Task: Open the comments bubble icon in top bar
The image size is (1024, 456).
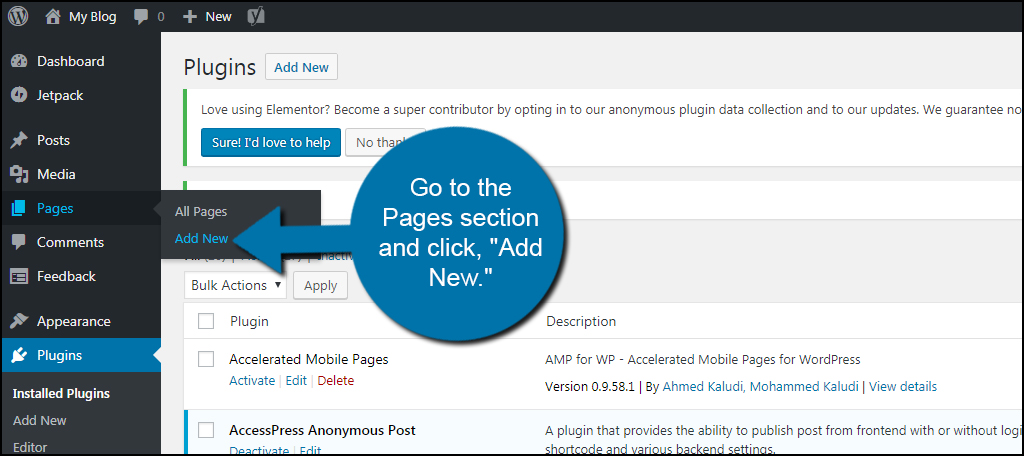Action: click(x=141, y=17)
